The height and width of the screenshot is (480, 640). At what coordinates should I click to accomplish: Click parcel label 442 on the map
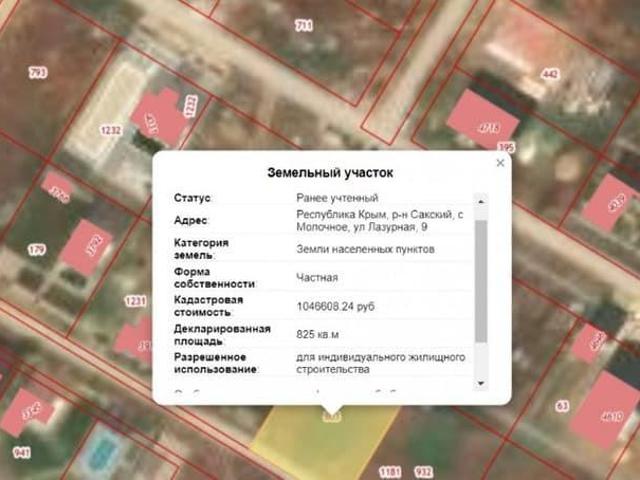coord(550,74)
